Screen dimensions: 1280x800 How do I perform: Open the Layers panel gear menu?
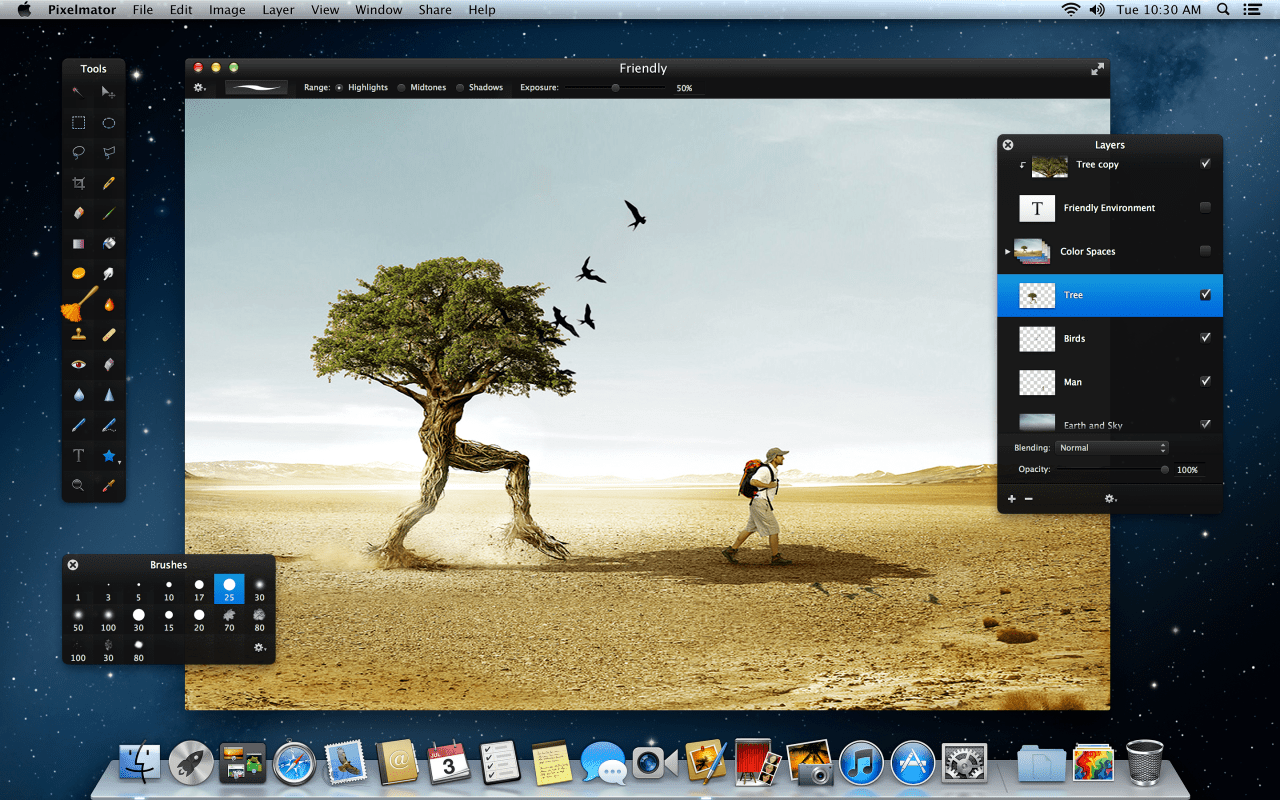click(x=1110, y=499)
